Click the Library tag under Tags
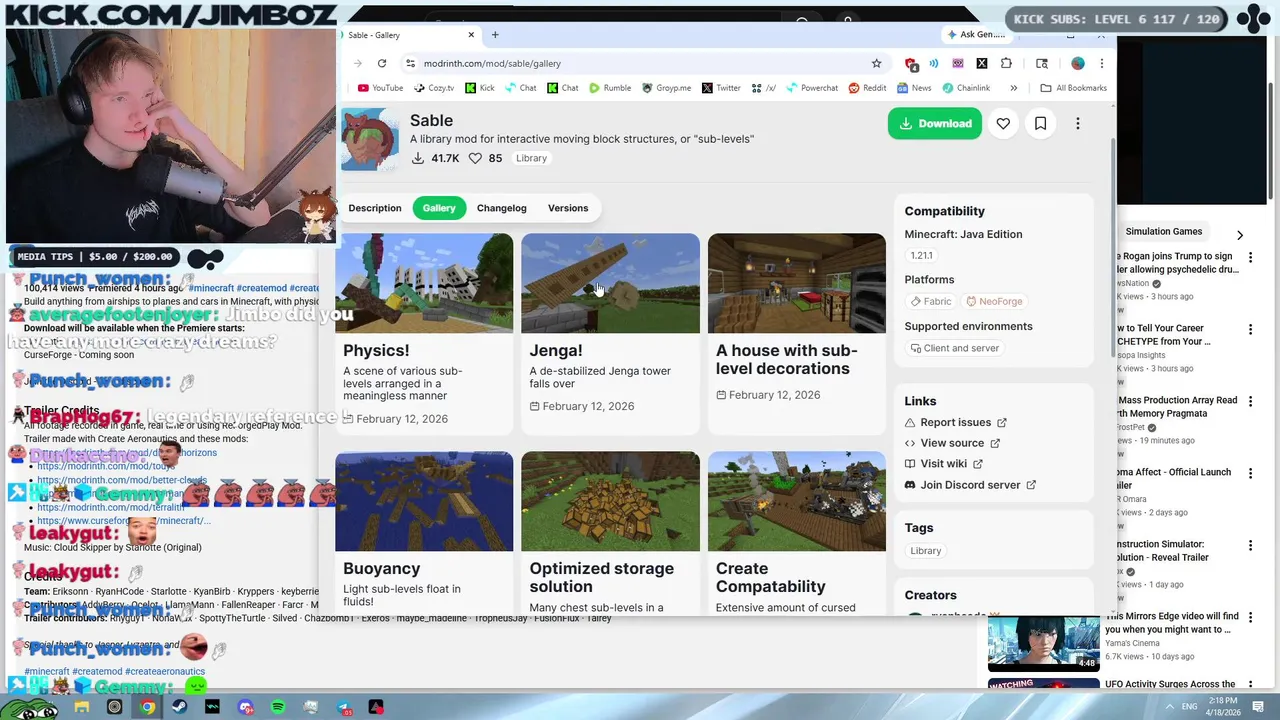The height and width of the screenshot is (720, 1280). pyautogui.click(x=925, y=551)
